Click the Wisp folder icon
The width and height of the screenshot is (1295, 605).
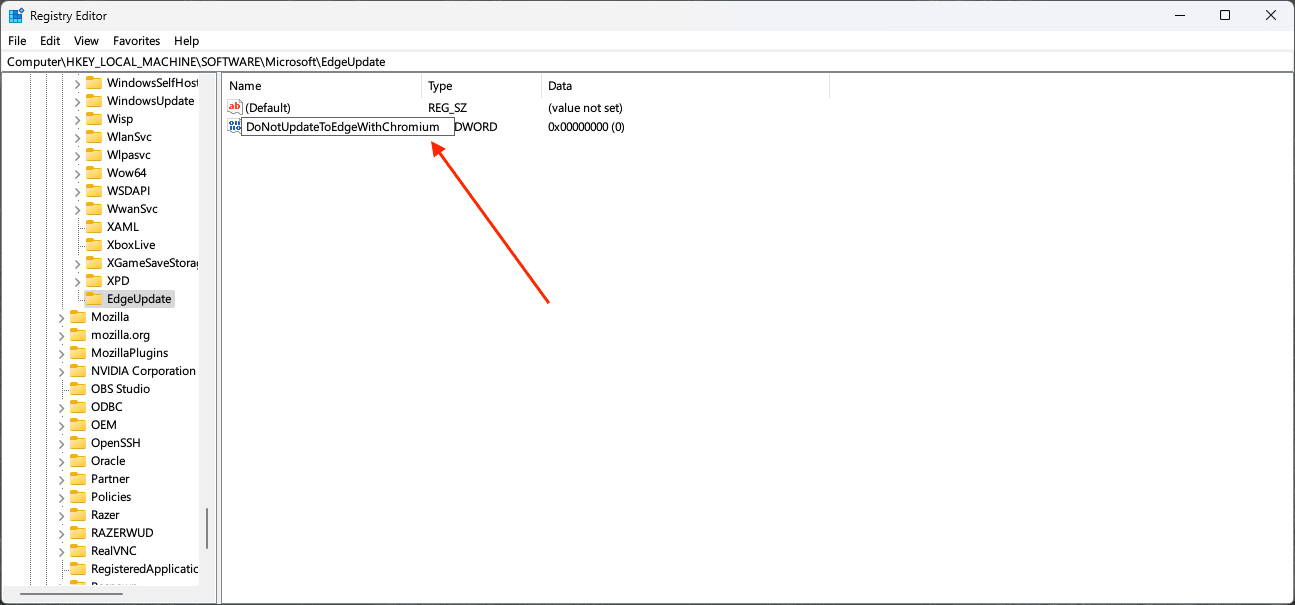(94, 119)
